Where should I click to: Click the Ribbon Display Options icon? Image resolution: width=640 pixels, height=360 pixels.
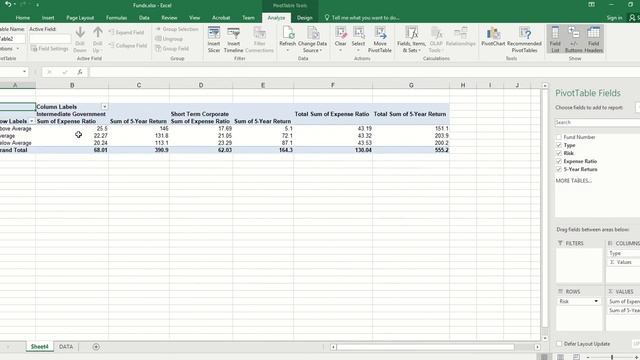point(591,4)
